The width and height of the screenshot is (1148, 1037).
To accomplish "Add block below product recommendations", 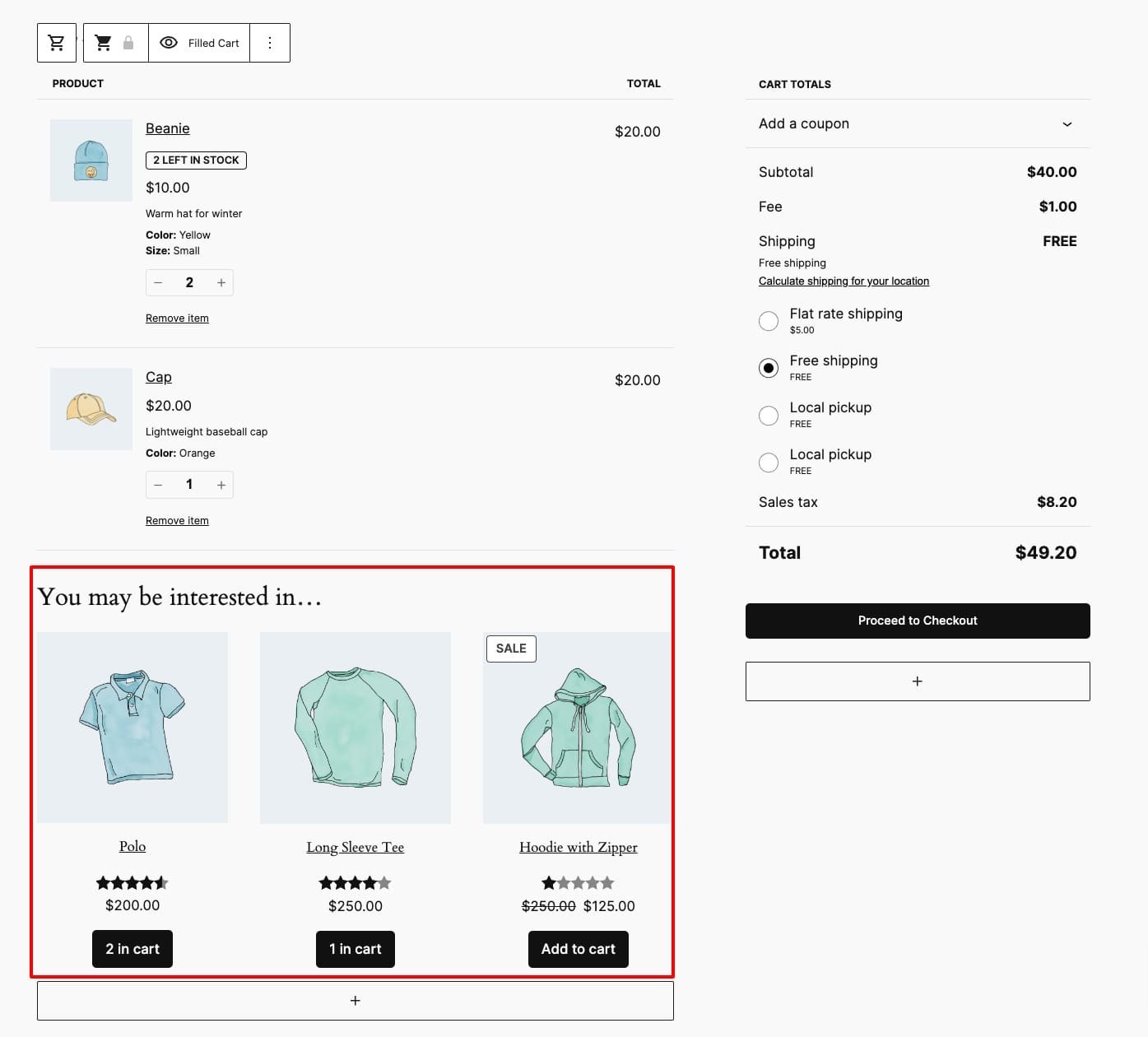I will pyautogui.click(x=355, y=1001).
